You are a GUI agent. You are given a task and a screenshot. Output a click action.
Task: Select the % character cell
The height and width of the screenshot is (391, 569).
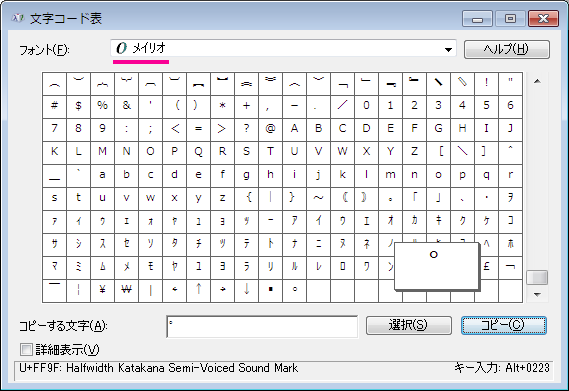click(x=102, y=106)
